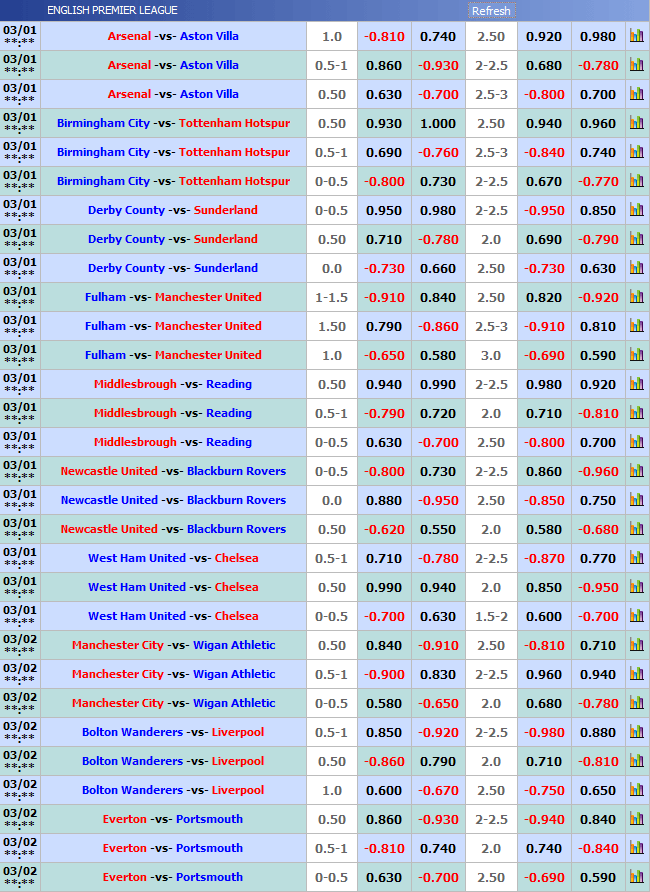This screenshot has height=892, width=650.
Task: Pick odds 0.950 in Derby County 0-0.5 row
Action: pos(384,211)
